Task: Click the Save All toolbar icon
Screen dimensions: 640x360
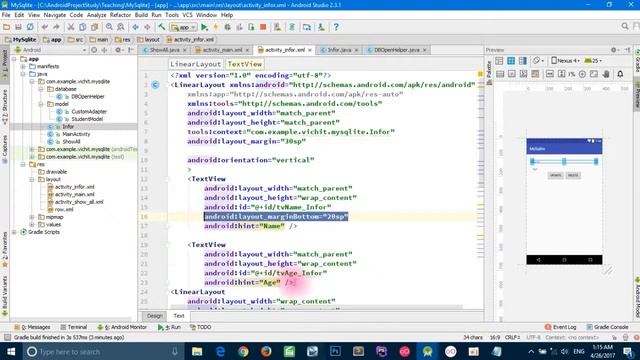Action: click(x=18, y=27)
